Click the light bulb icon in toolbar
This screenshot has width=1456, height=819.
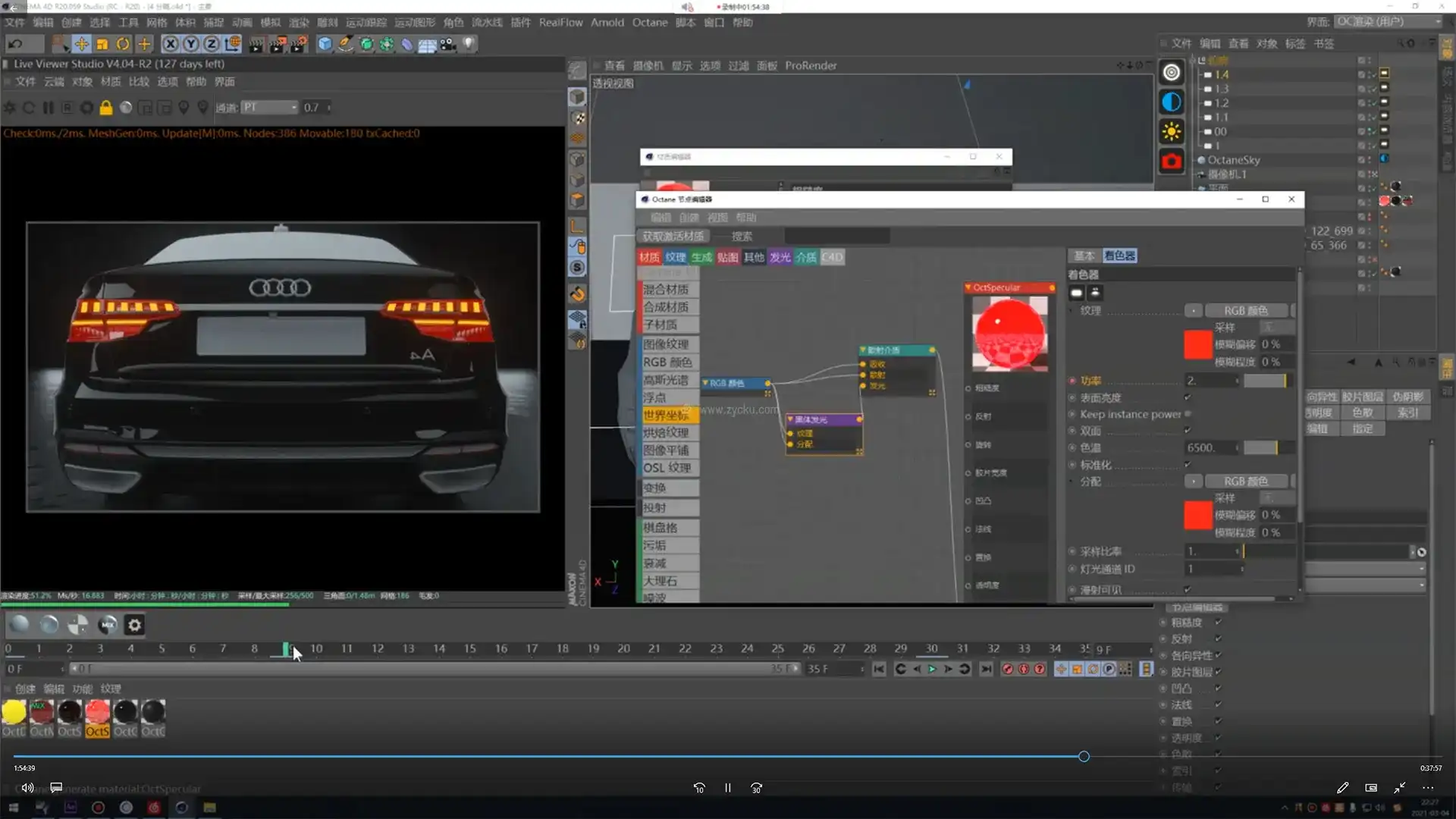pyautogui.click(x=469, y=44)
